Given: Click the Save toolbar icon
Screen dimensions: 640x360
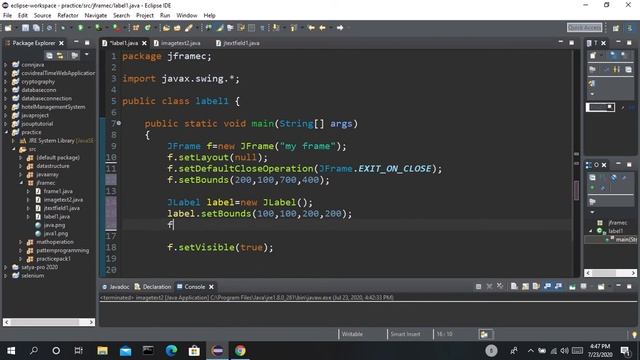Looking at the screenshot, I should [x=25, y=28].
